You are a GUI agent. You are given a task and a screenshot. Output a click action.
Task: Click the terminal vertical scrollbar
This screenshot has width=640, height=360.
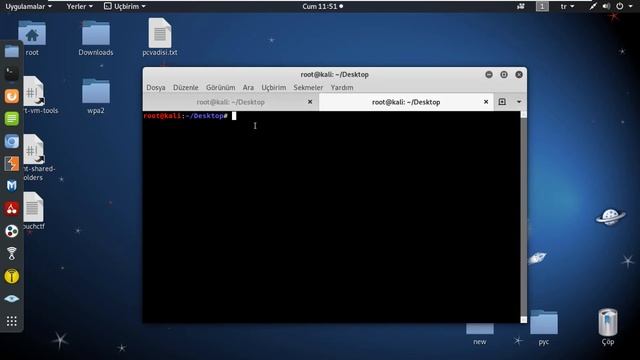point(524,217)
